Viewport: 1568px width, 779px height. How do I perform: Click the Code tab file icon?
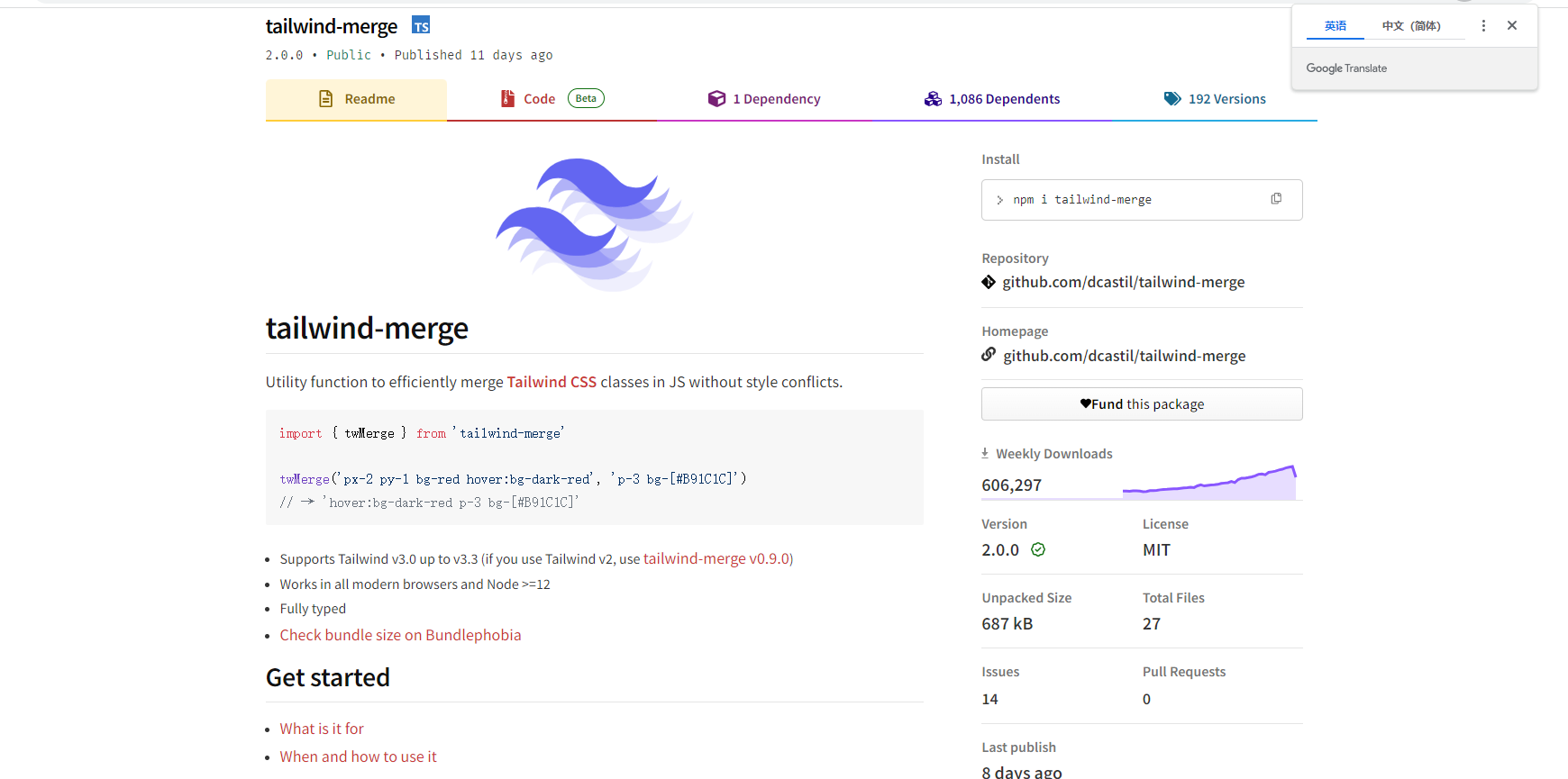point(507,98)
